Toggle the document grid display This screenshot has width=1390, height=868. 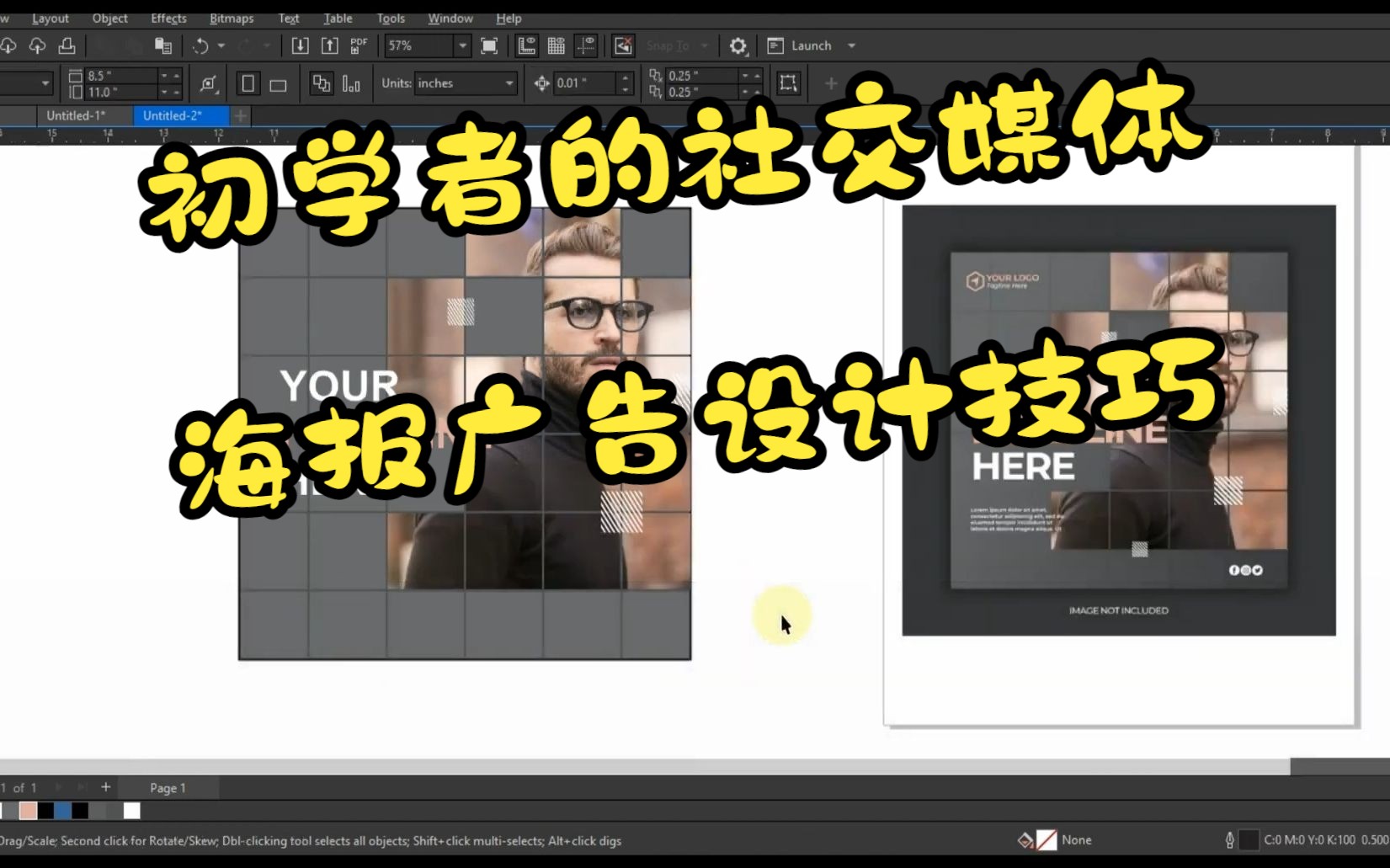tap(557, 45)
